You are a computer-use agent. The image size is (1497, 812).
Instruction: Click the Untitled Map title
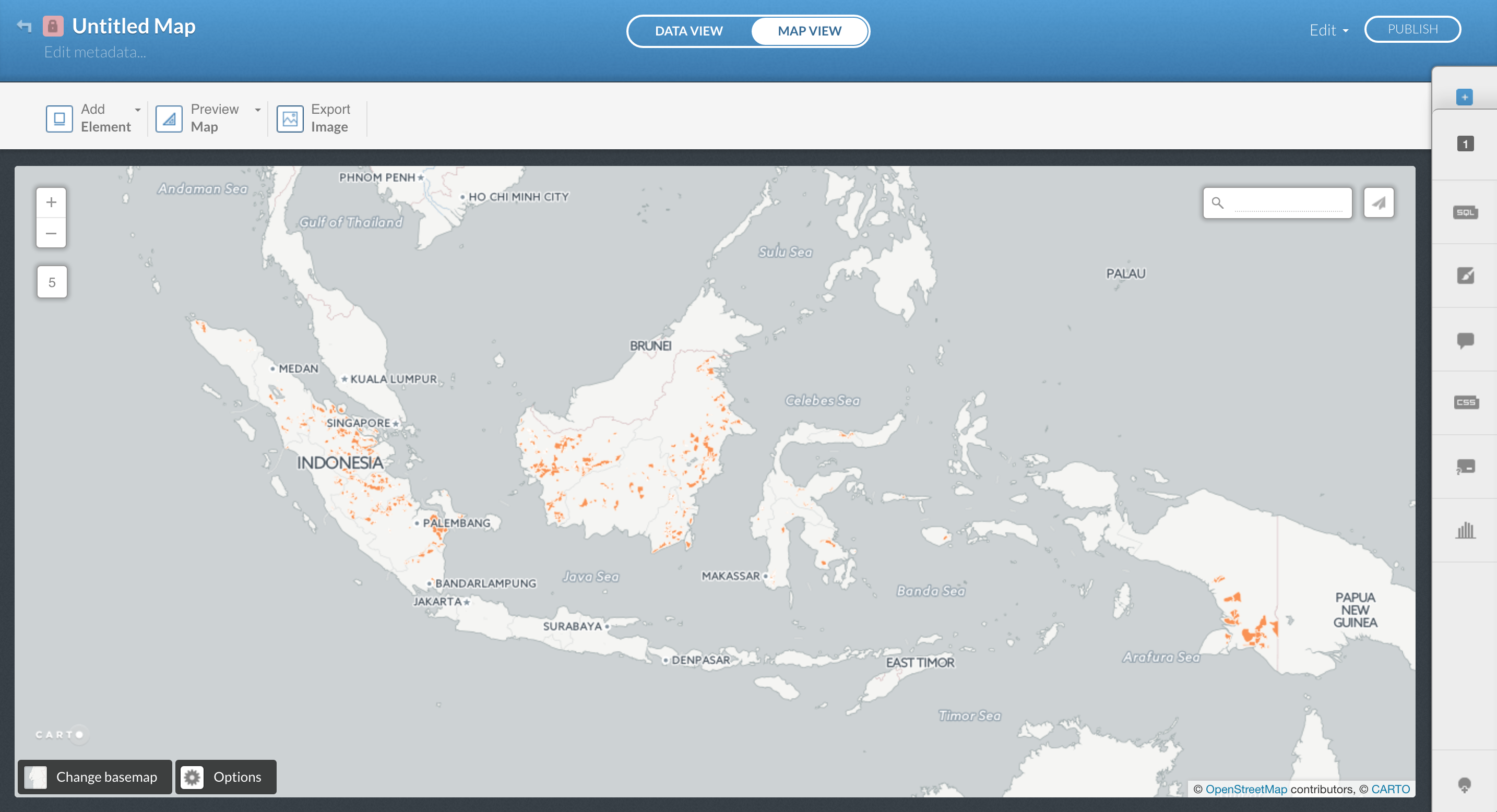pos(134,26)
